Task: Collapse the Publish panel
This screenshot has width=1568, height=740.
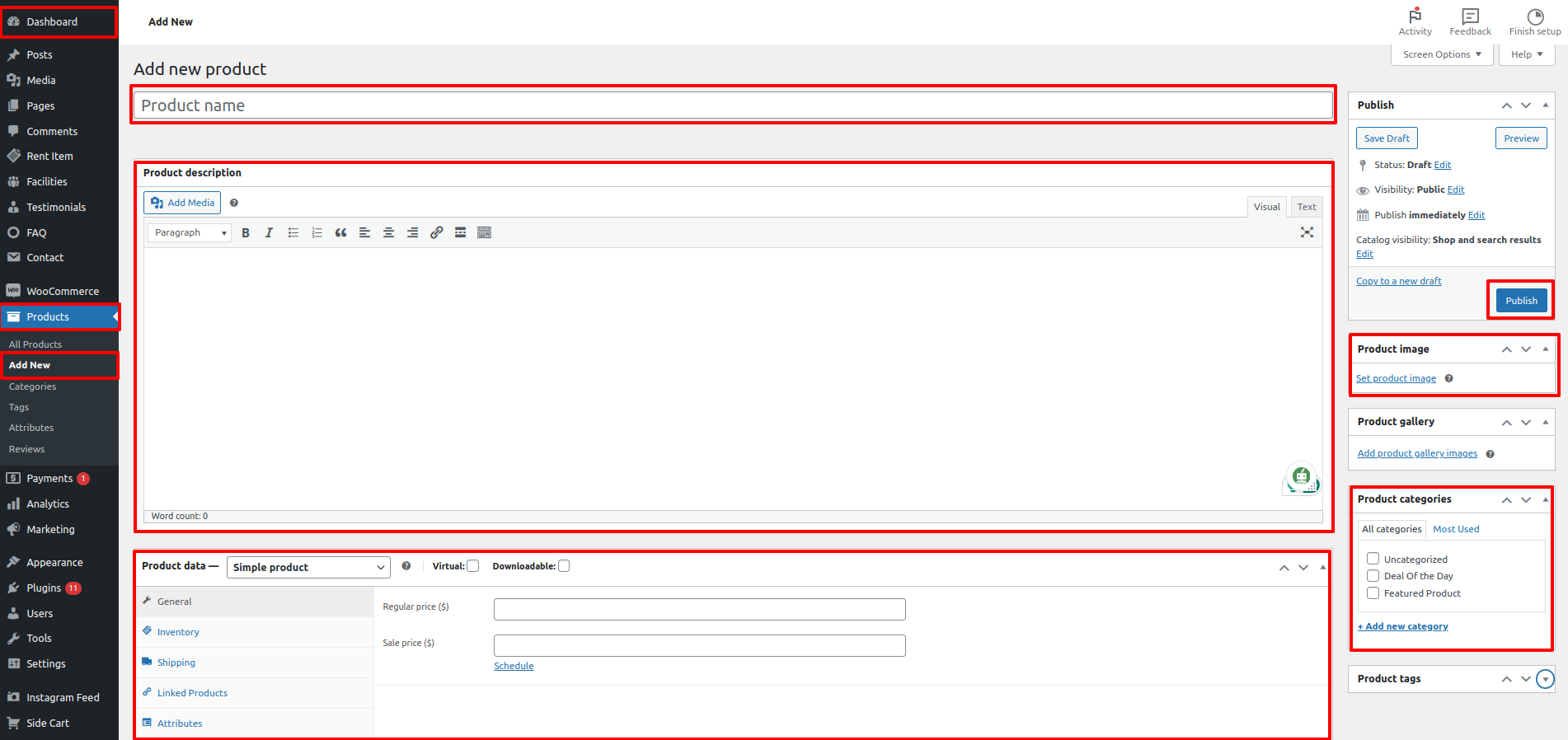Action: 1546,105
